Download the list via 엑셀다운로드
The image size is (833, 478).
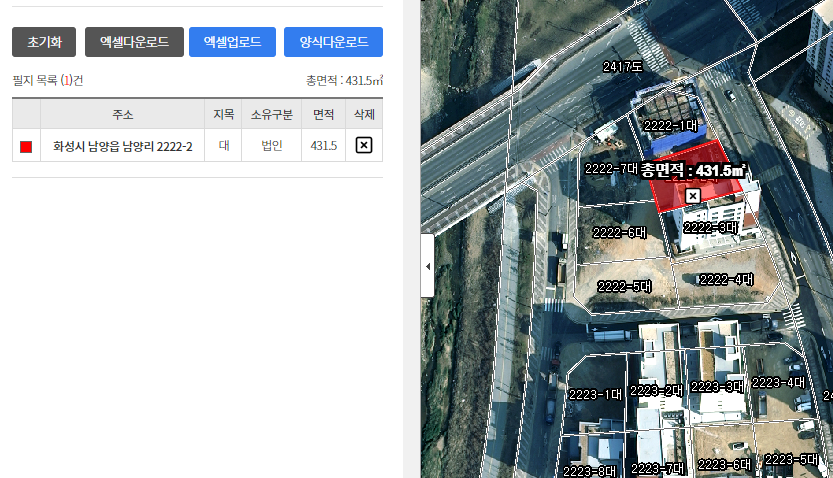point(134,42)
